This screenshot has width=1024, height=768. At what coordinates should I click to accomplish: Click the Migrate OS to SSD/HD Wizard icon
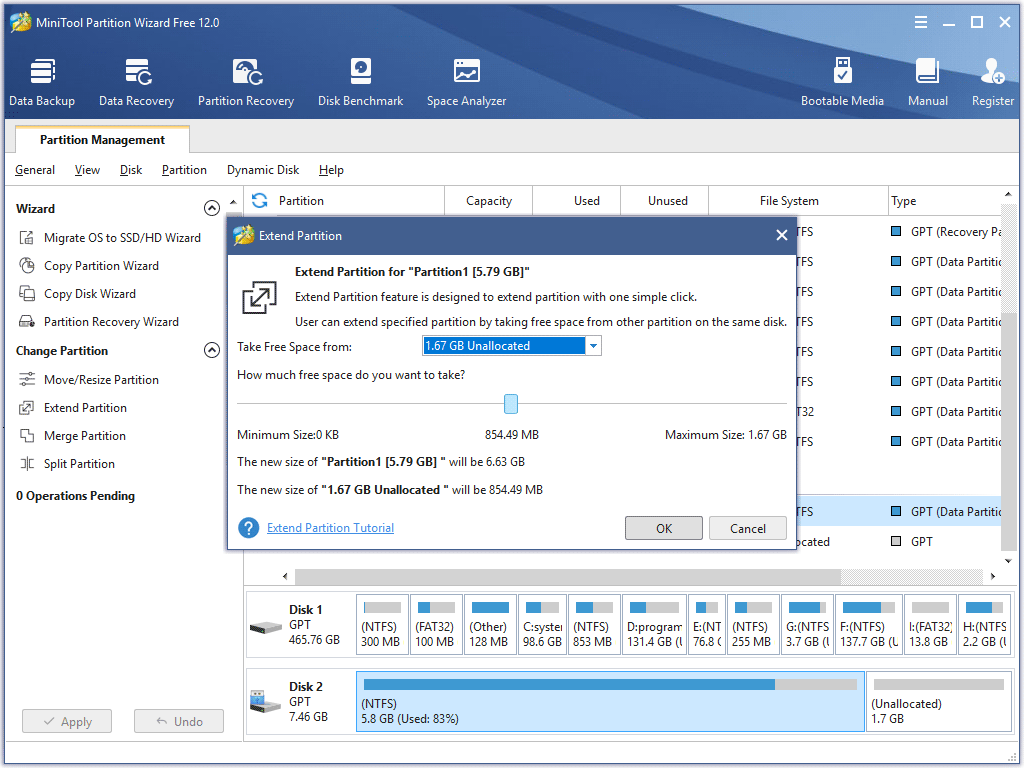(27, 238)
